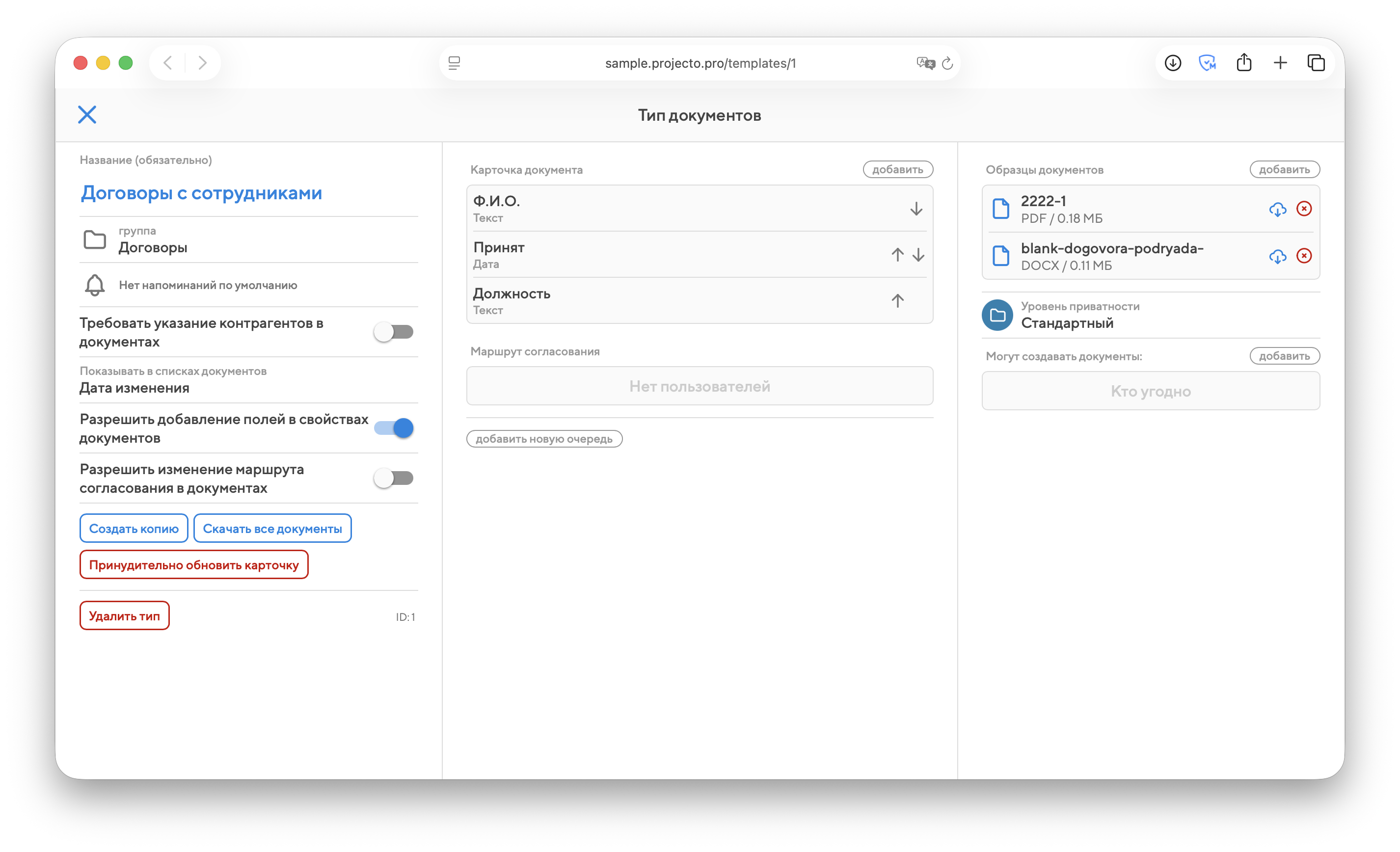Change the Дата изменения list display option
The width and height of the screenshot is (1400, 852).
pyautogui.click(x=135, y=388)
